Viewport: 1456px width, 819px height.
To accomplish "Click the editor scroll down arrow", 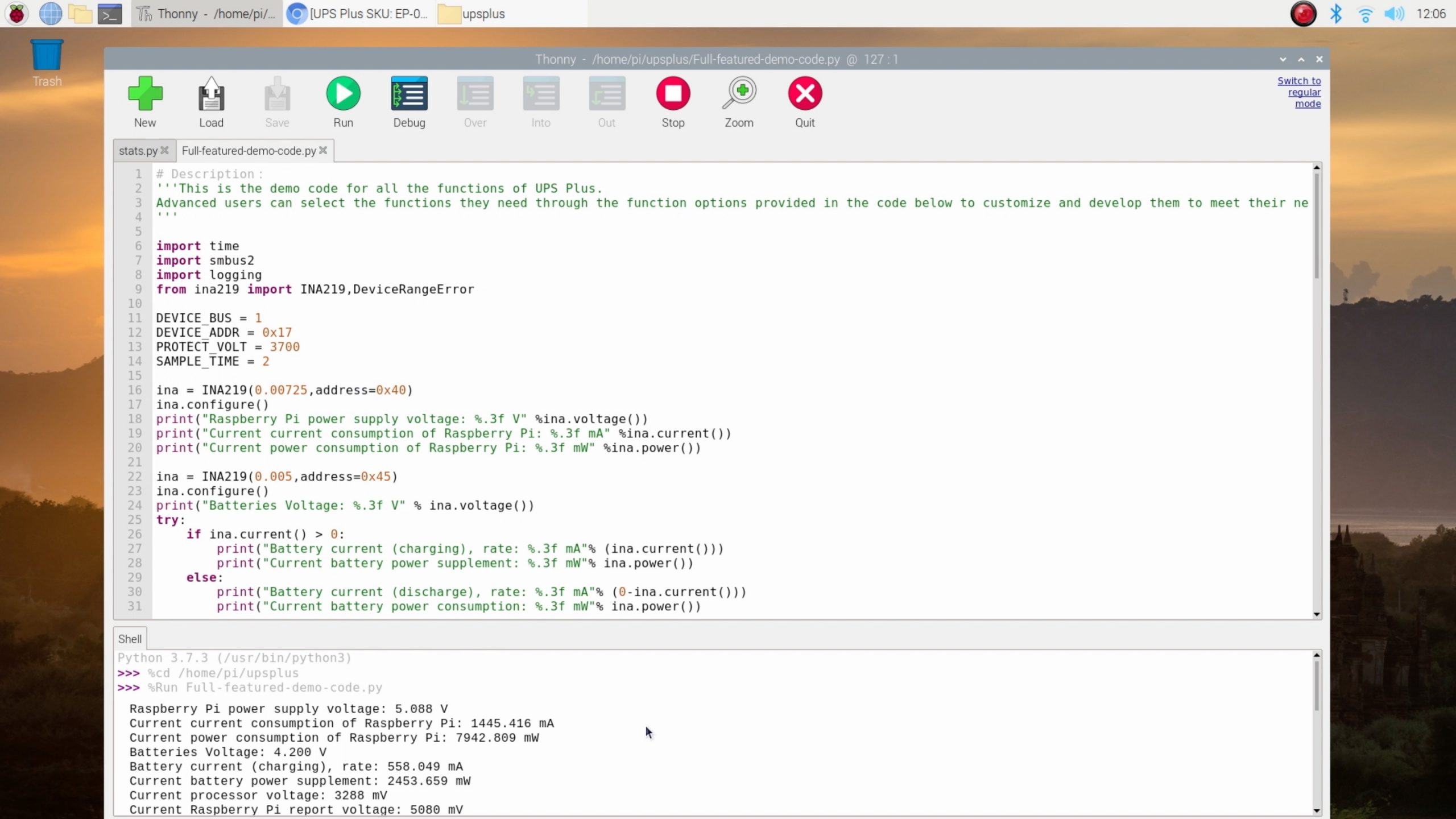I will pos(1317,614).
